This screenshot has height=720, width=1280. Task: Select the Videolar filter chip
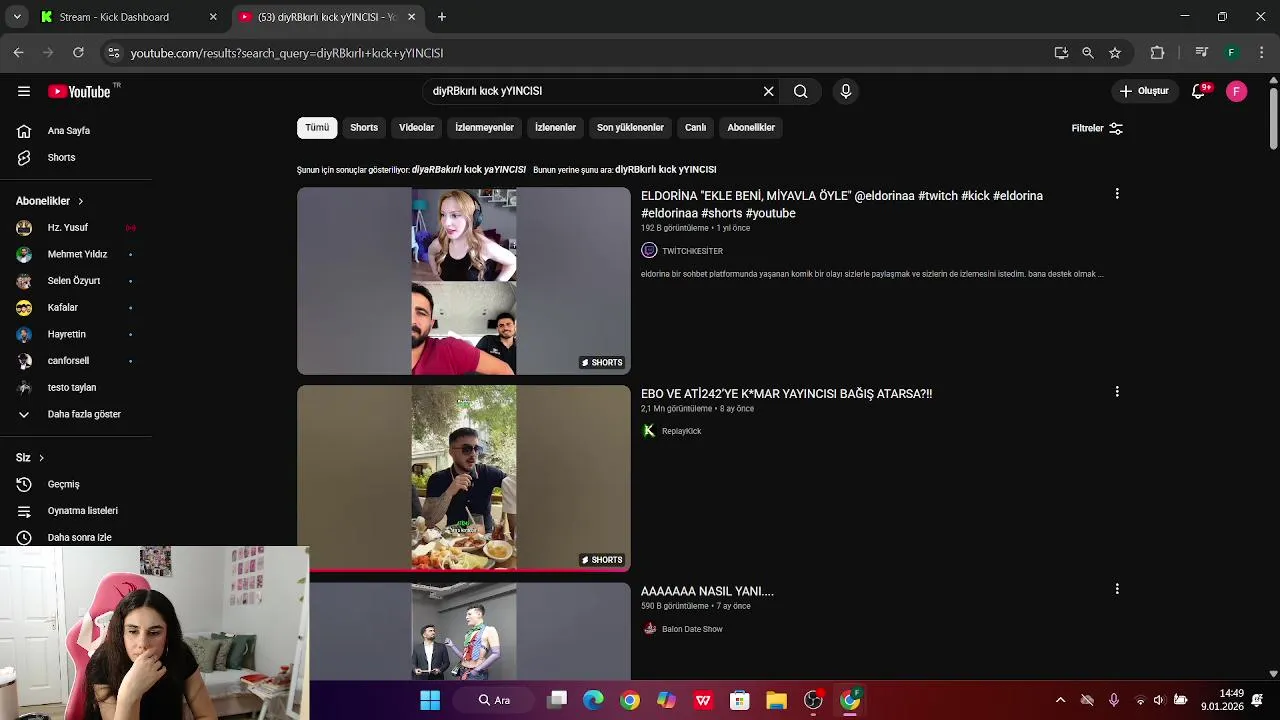(416, 128)
